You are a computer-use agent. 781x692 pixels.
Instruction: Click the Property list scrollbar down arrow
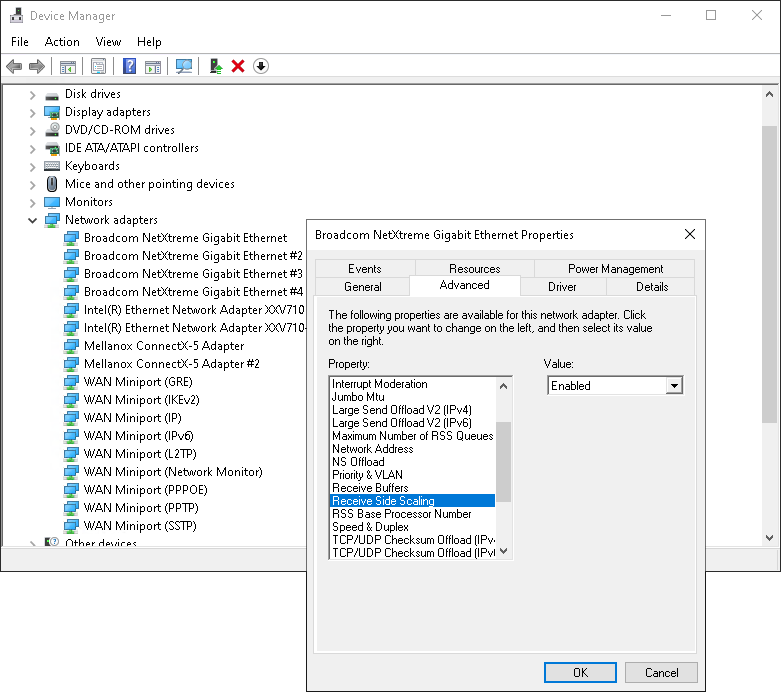pos(504,551)
